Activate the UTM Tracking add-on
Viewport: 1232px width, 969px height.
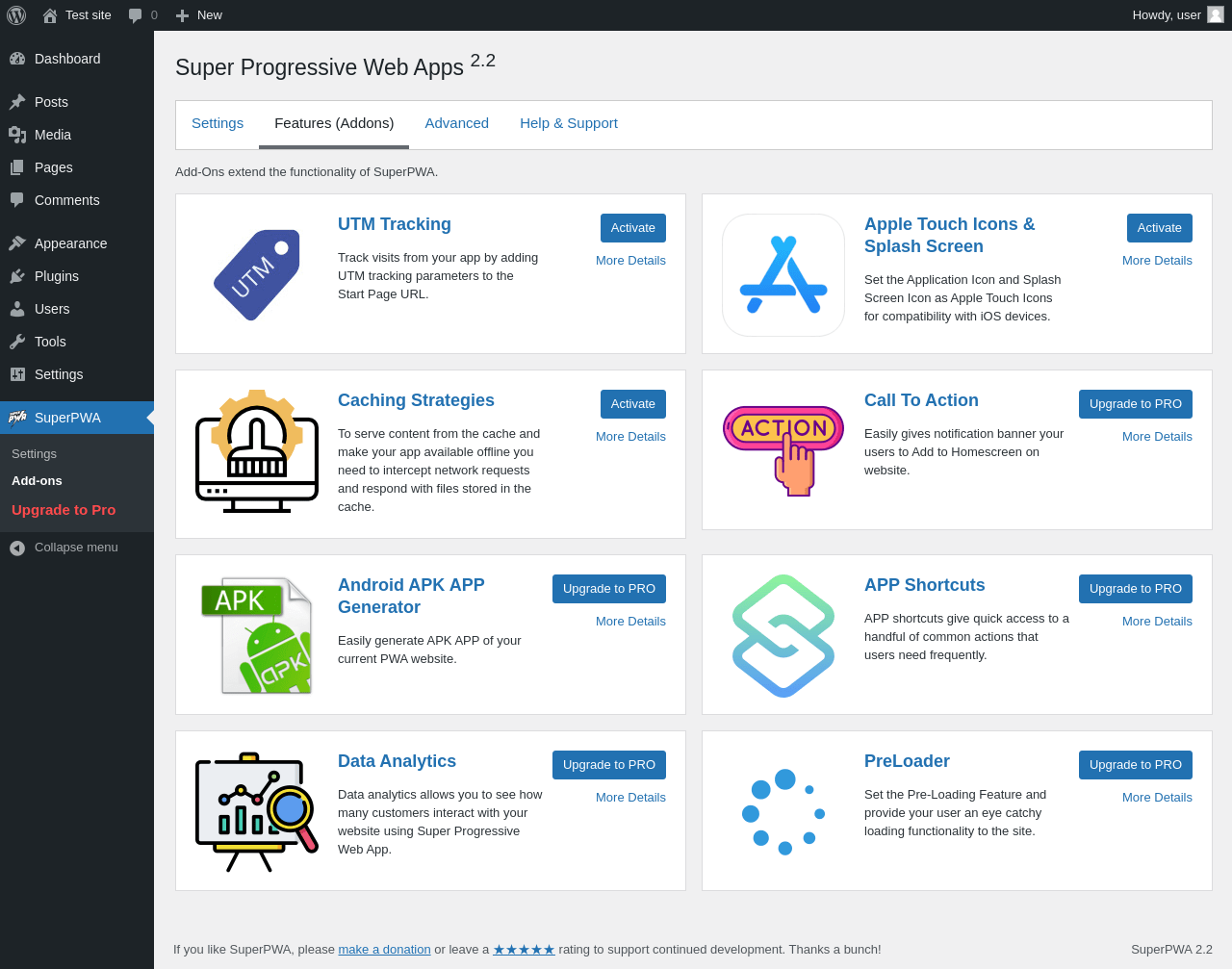[x=632, y=228]
